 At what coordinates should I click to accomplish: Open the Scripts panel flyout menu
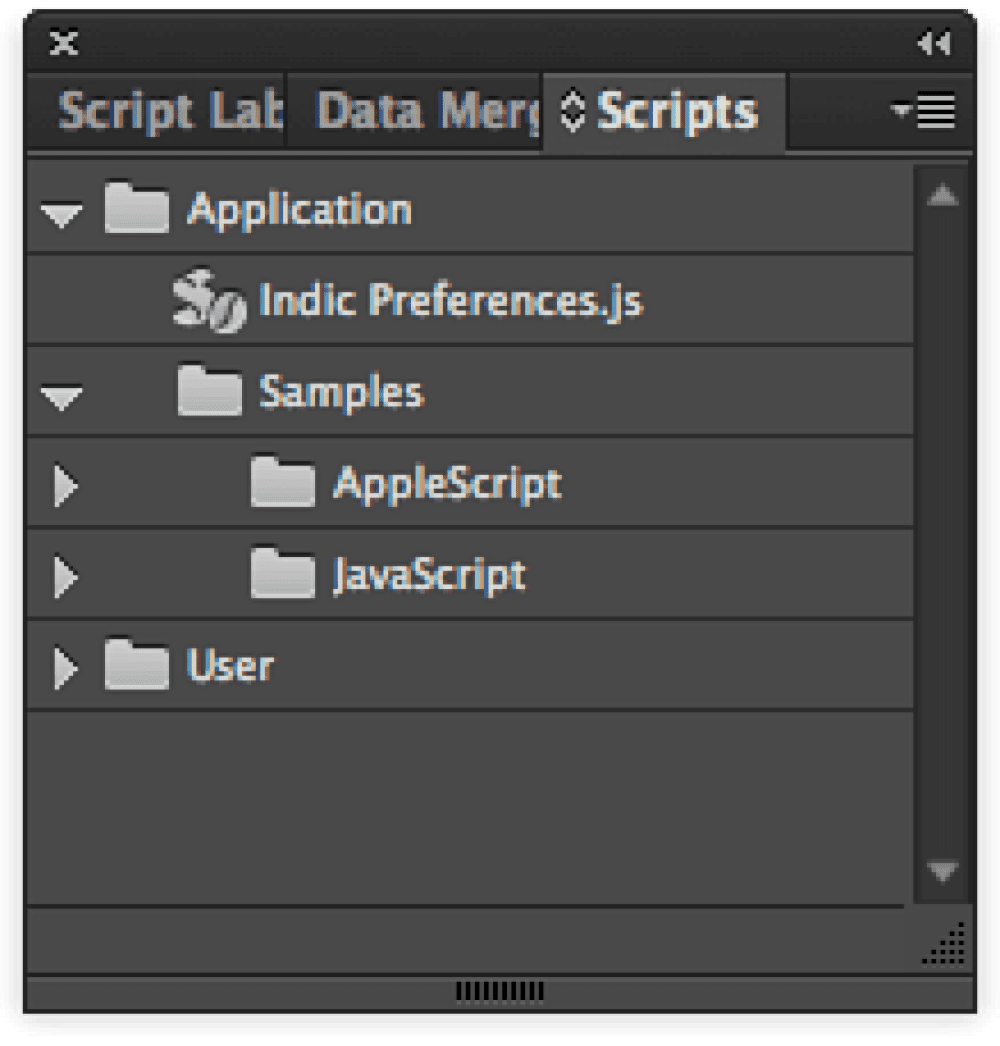[x=925, y=111]
